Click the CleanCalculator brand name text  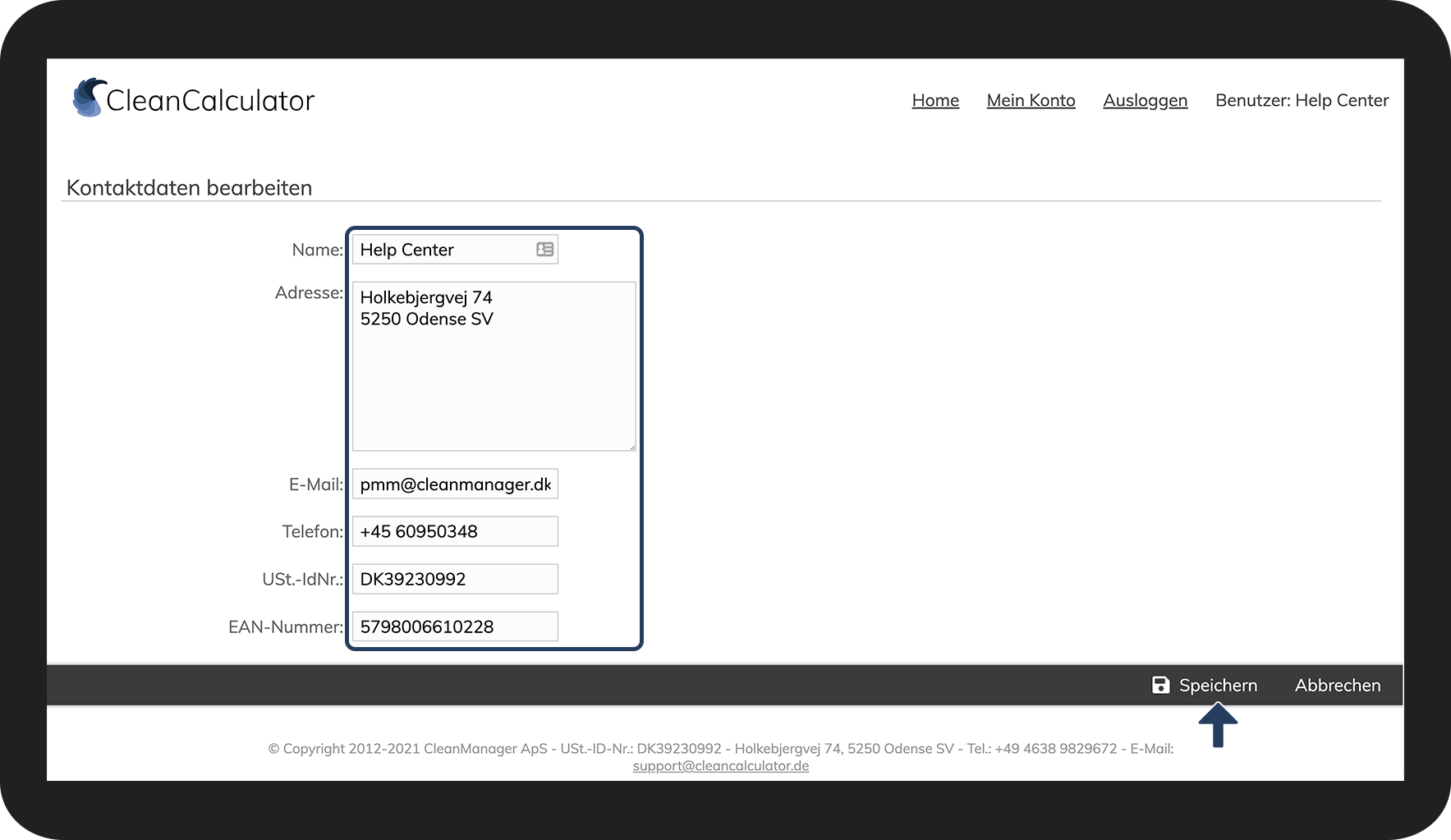[210, 100]
